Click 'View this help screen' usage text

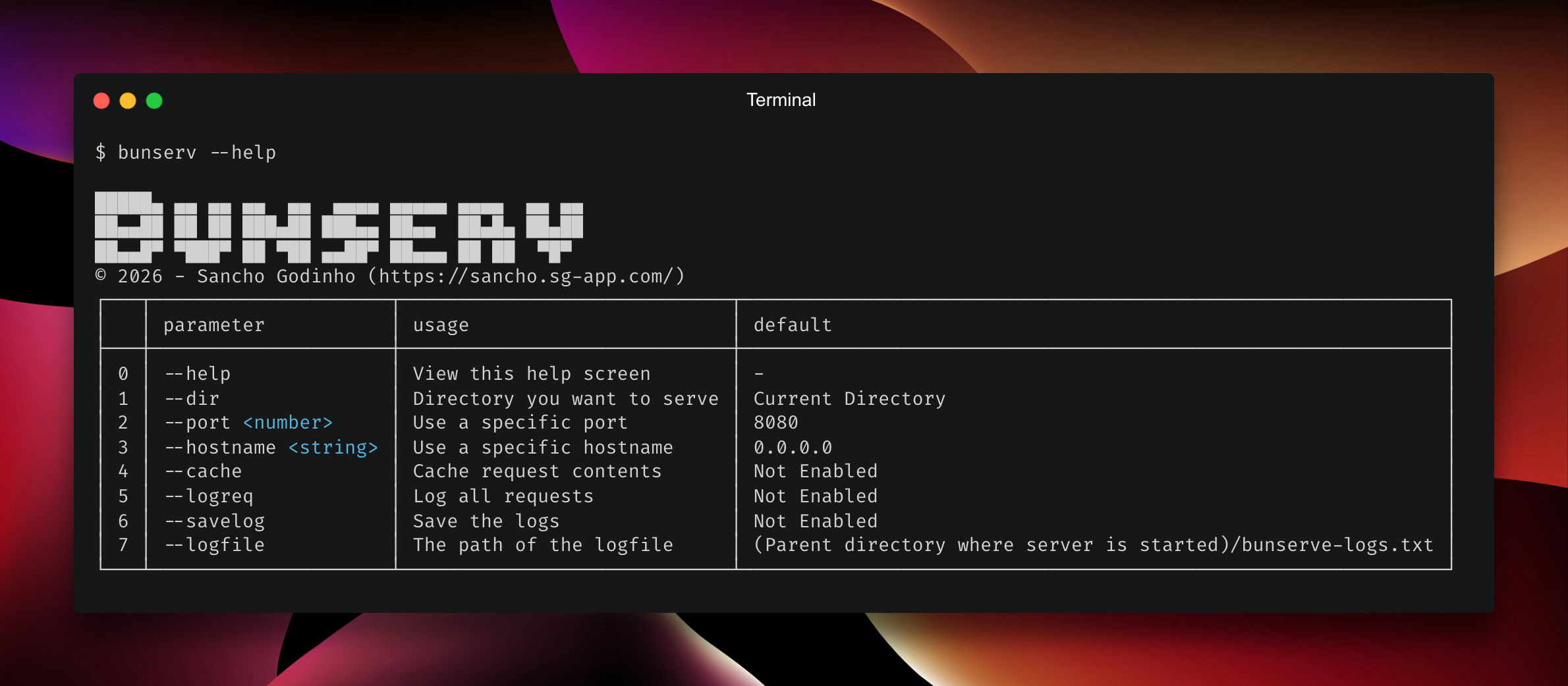click(532, 374)
